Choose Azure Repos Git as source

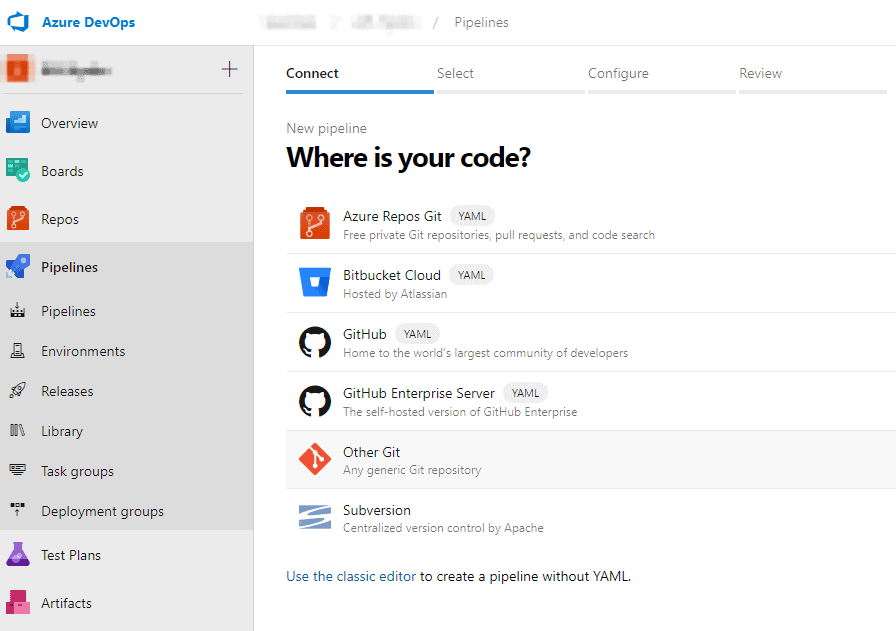coord(591,225)
